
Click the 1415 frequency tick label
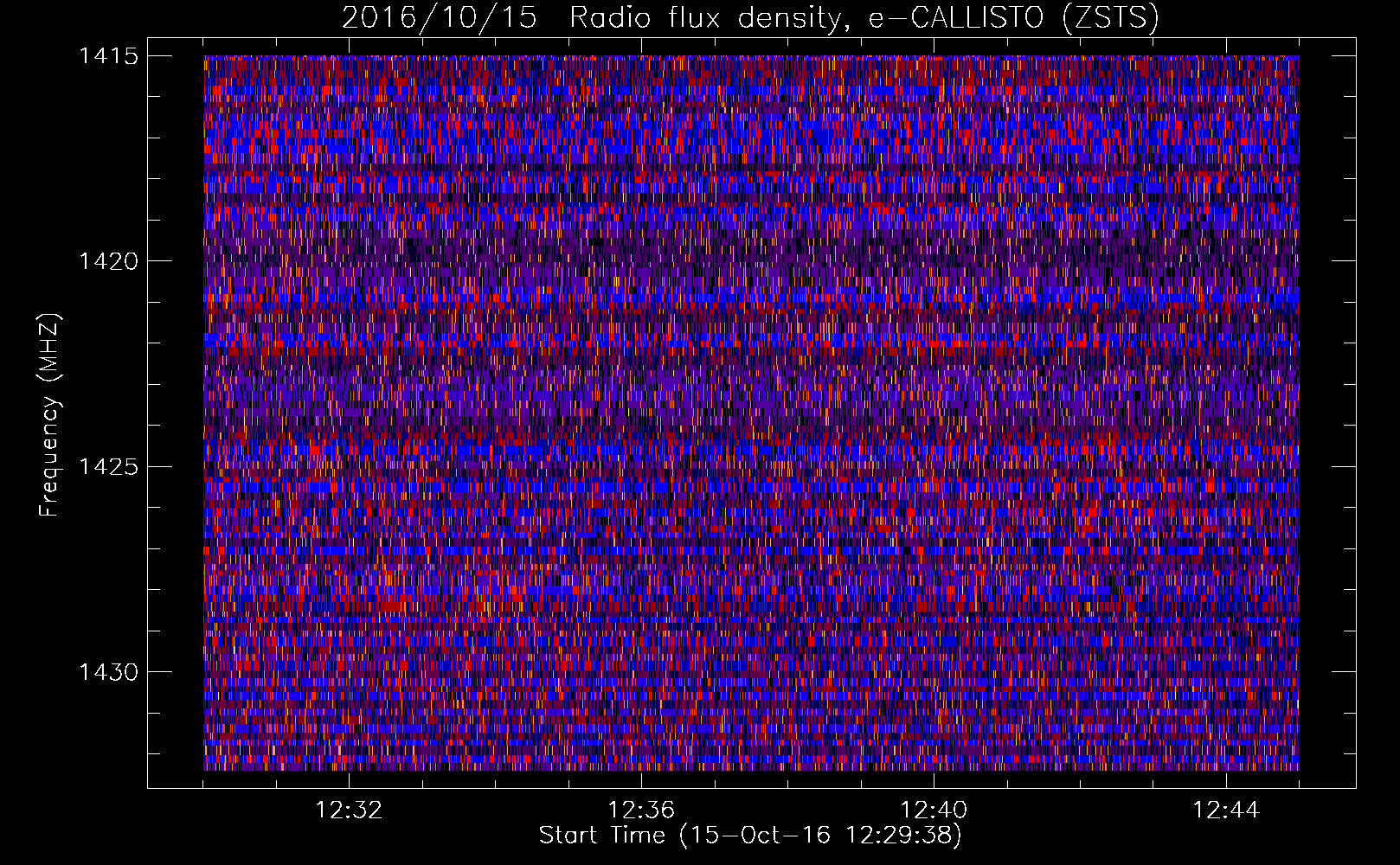click(108, 56)
